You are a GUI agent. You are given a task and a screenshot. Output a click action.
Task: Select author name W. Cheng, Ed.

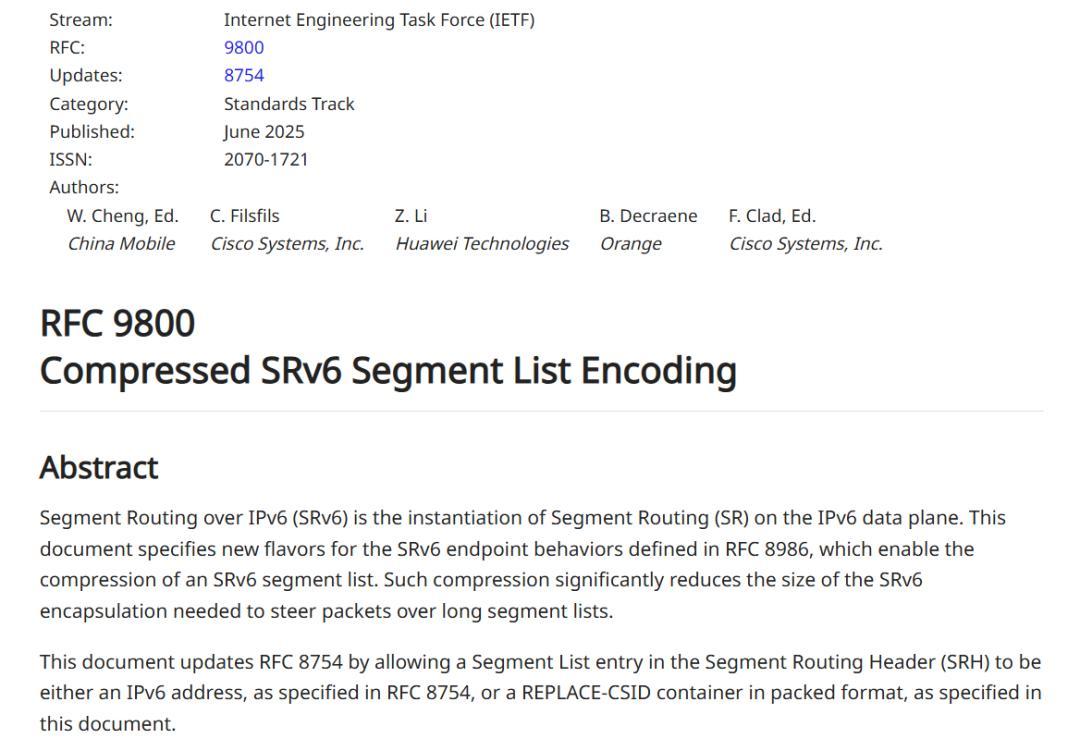coord(122,215)
